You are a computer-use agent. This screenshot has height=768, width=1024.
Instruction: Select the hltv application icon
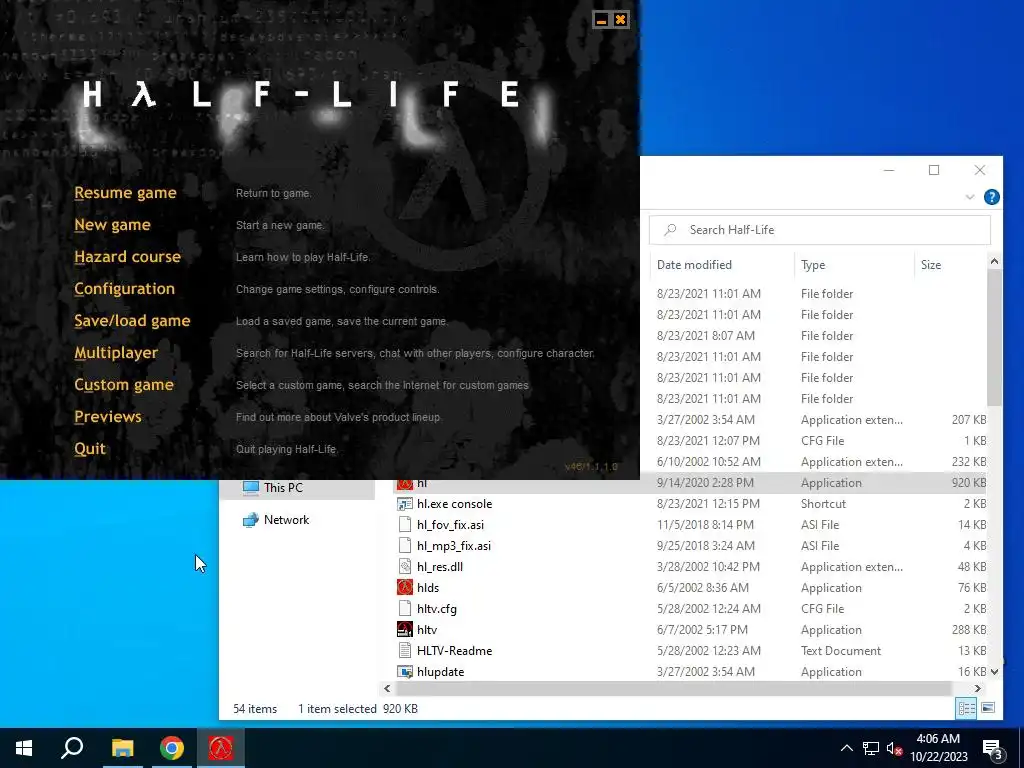click(405, 629)
